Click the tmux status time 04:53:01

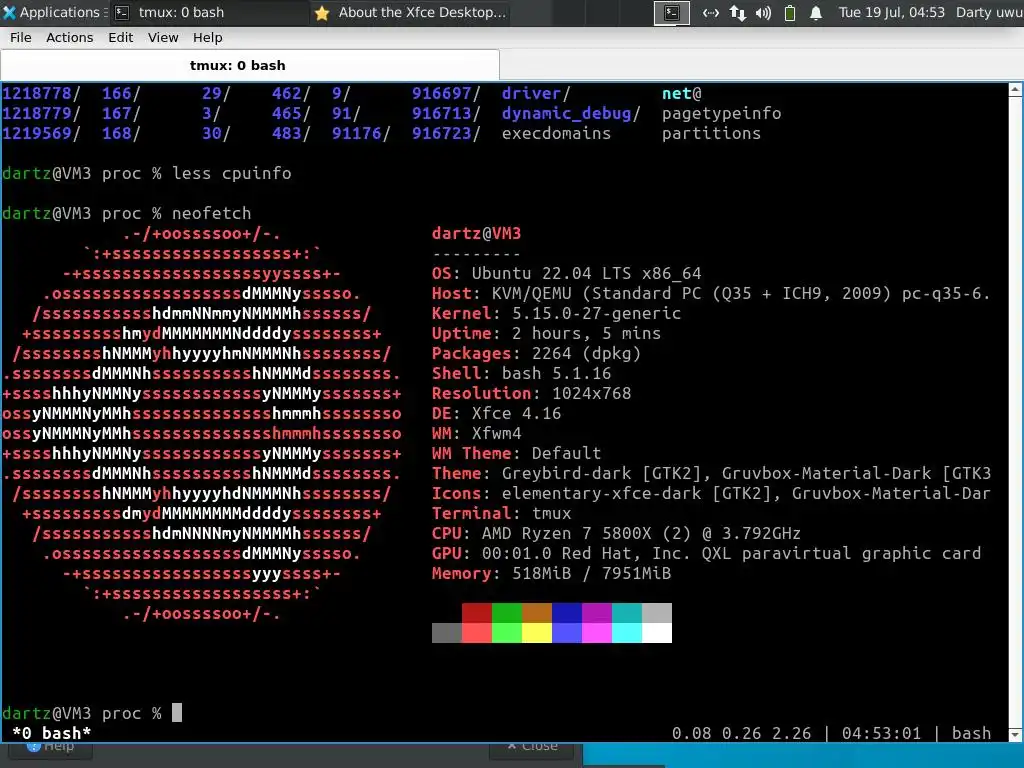881,733
